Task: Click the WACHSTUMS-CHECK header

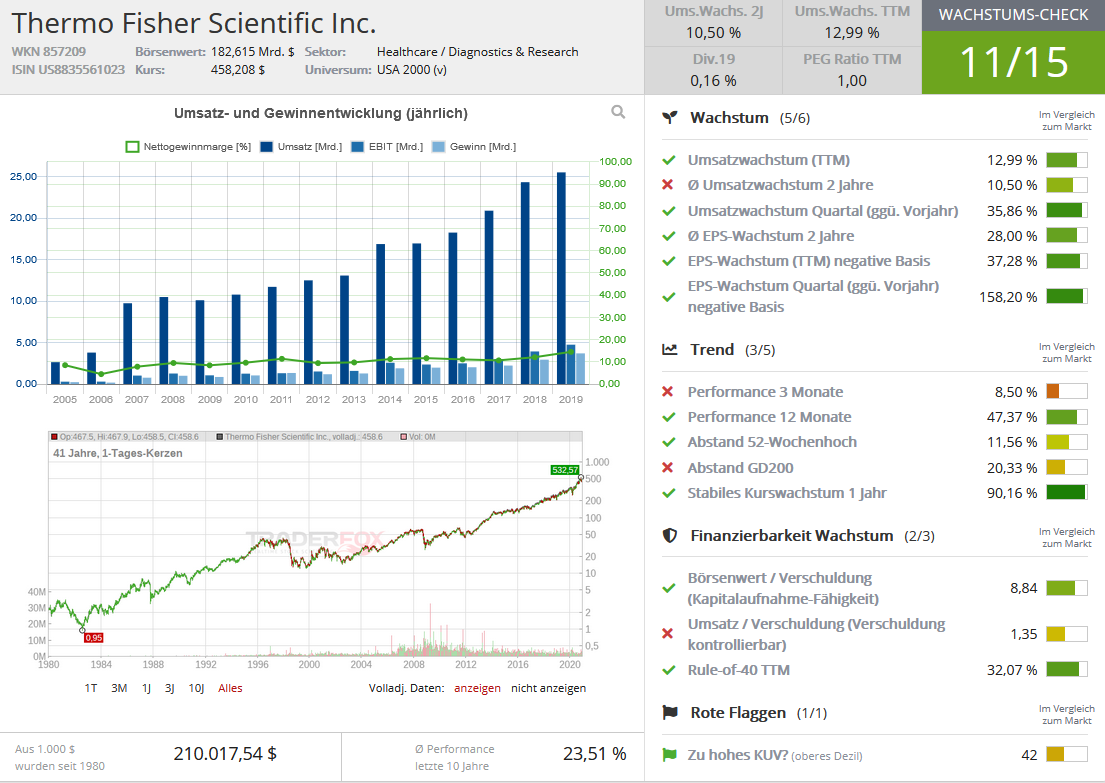Action: click(x=1013, y=15)
